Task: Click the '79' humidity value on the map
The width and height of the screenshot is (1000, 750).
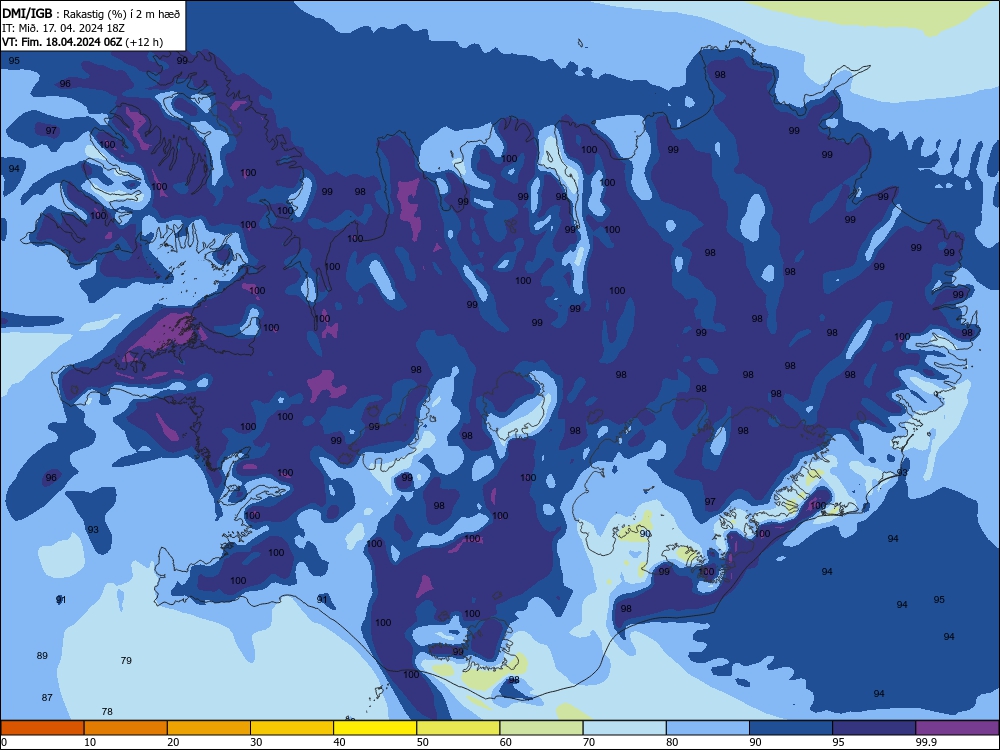Action: 126,661
